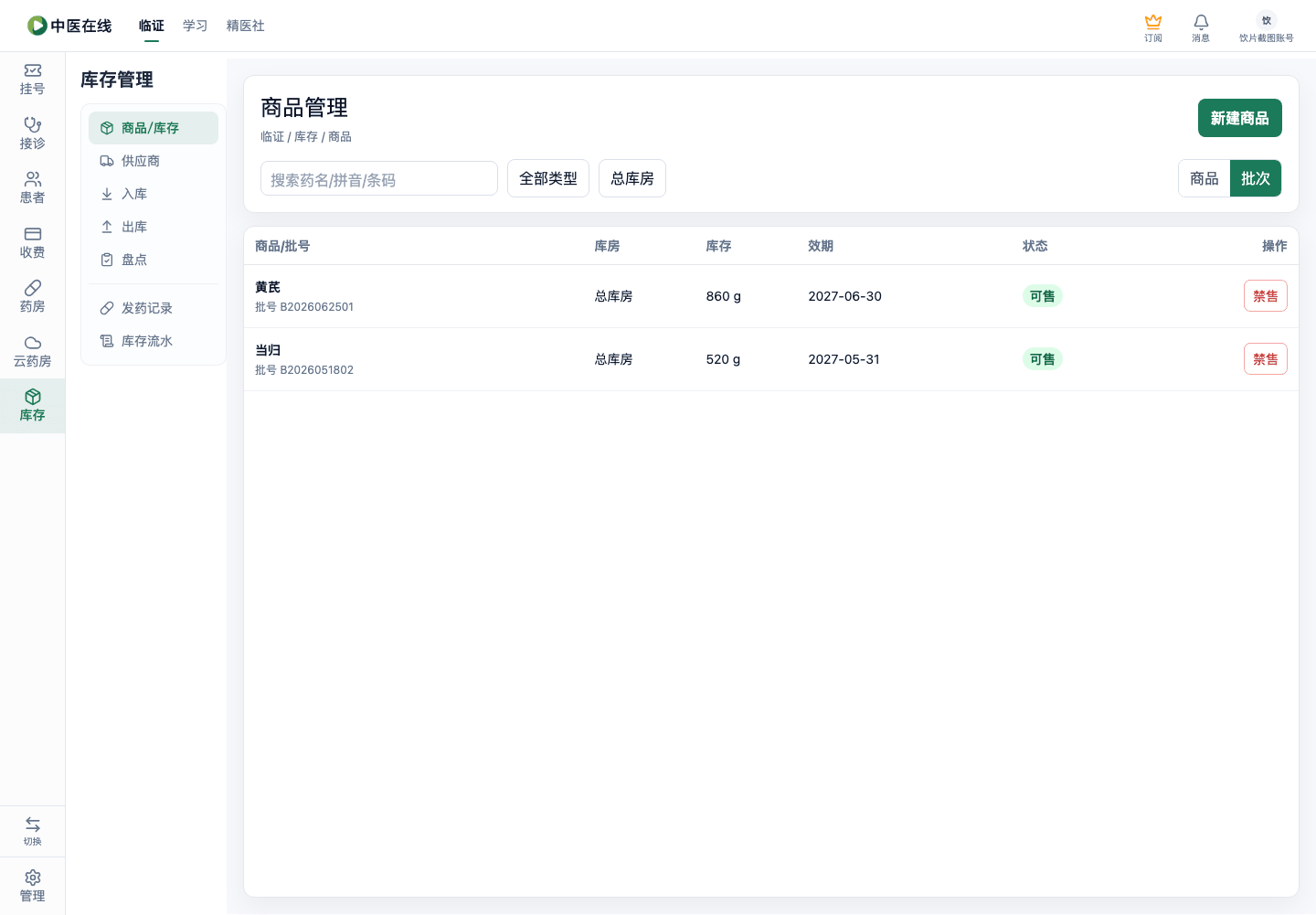Click expiry date 2027-05-31

coord(844,359)
